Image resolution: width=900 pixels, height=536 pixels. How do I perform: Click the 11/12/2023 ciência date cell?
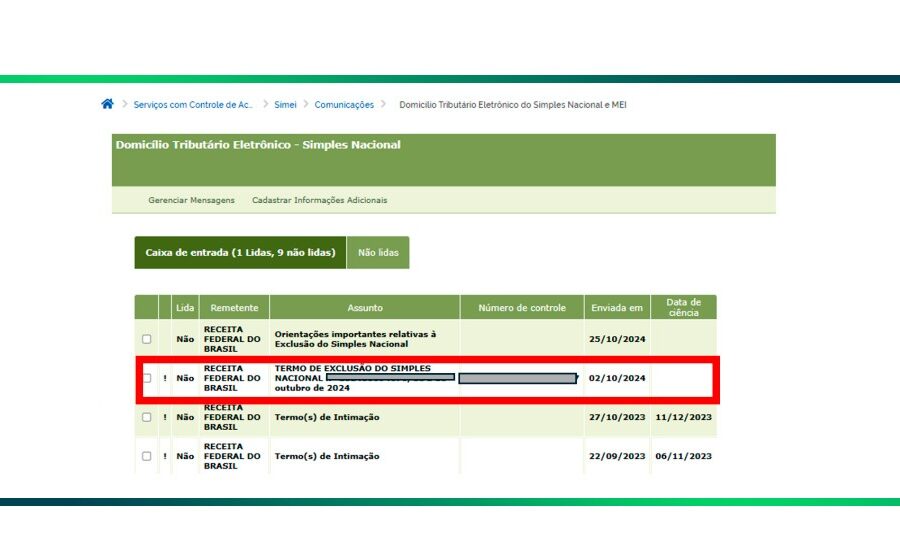click(684, 417)
